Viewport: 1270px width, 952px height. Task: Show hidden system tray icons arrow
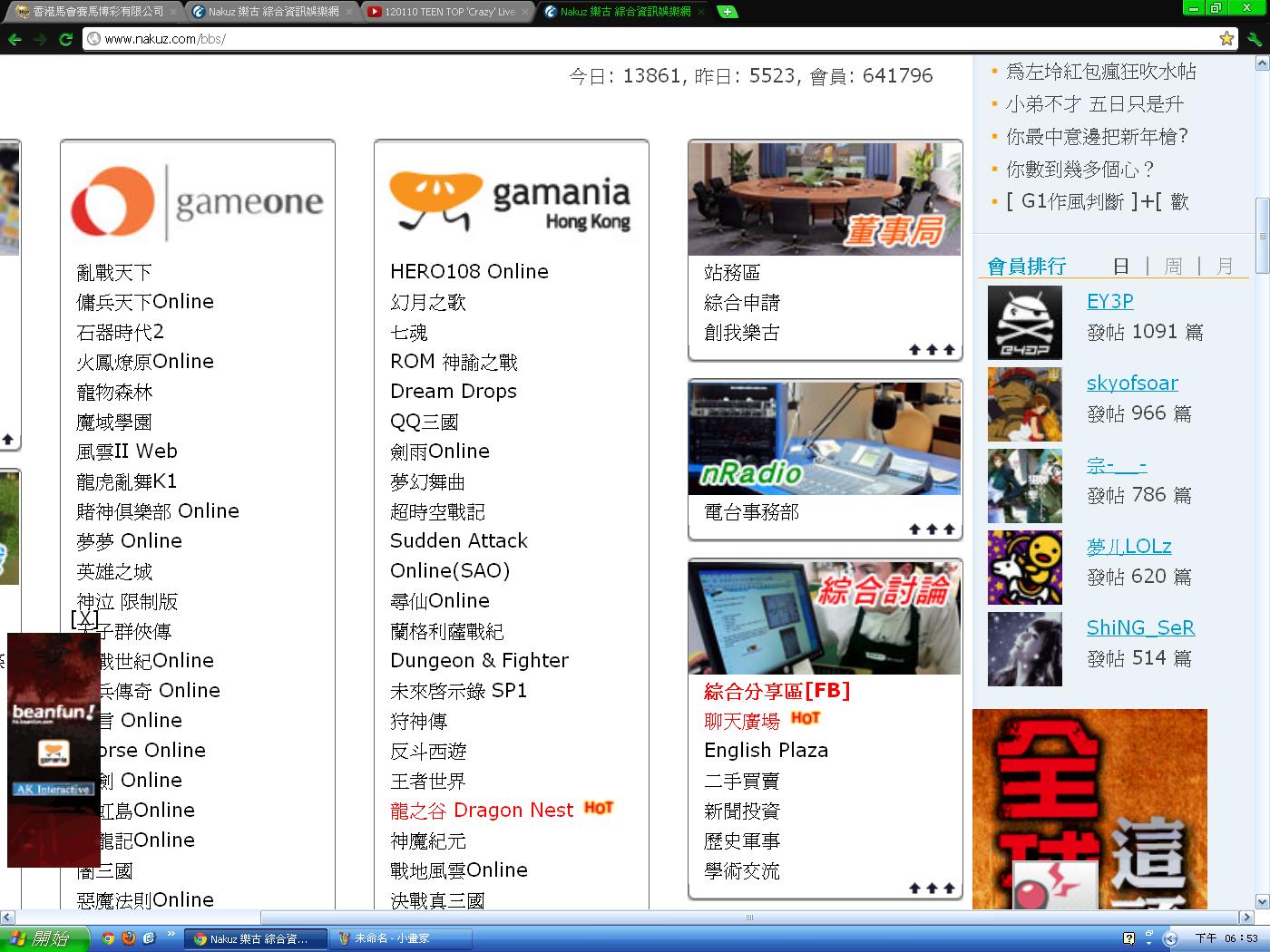[1170, 938]
